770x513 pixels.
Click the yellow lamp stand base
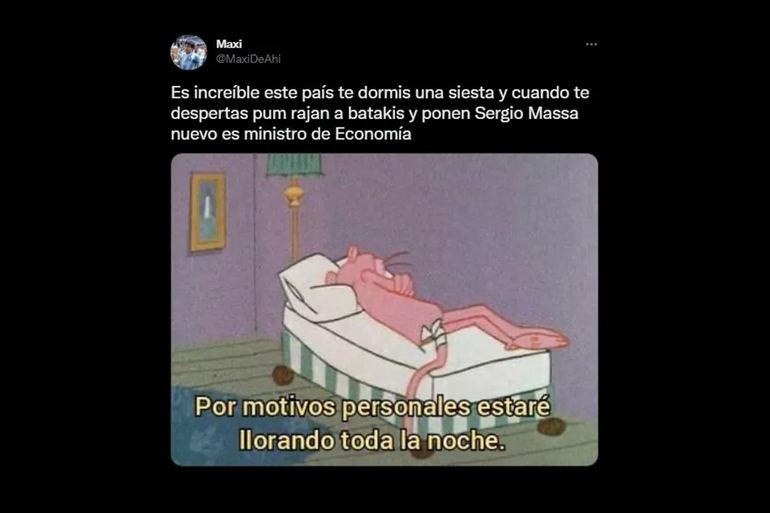click(294, 193)
